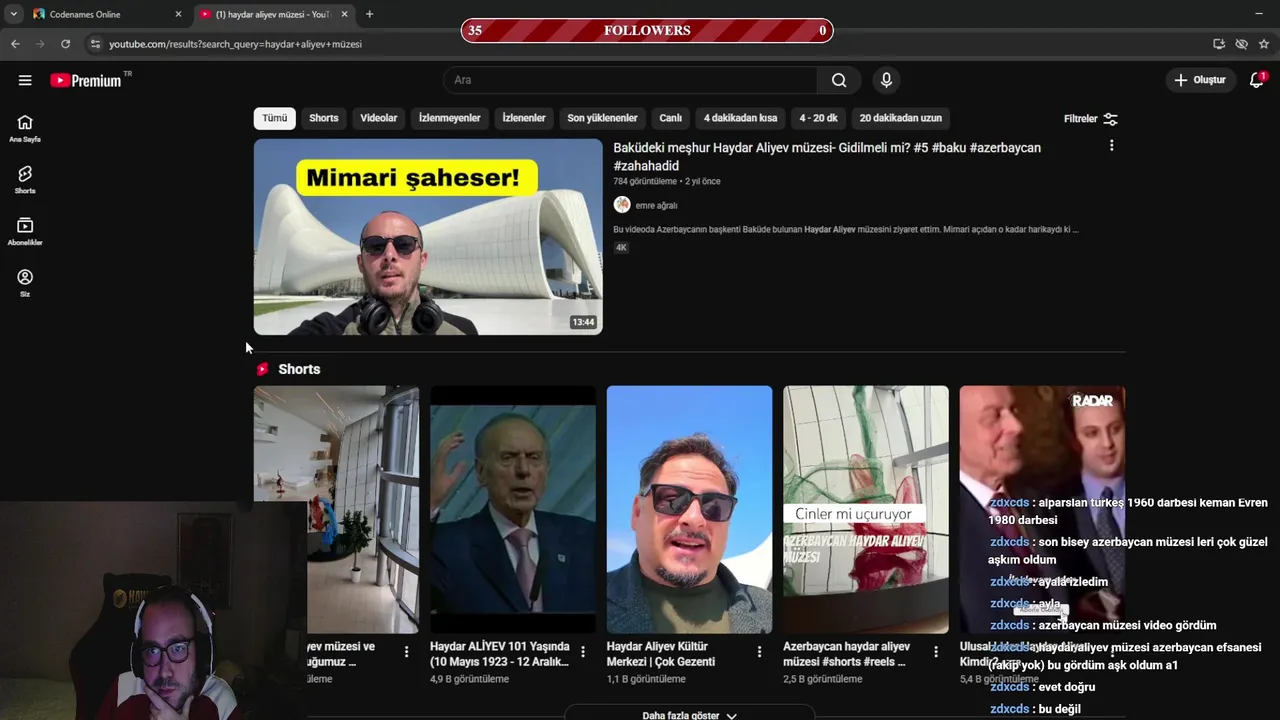
Task: Open the Mimari şaheser video thumbnail
Action: [x=428, y=237]
